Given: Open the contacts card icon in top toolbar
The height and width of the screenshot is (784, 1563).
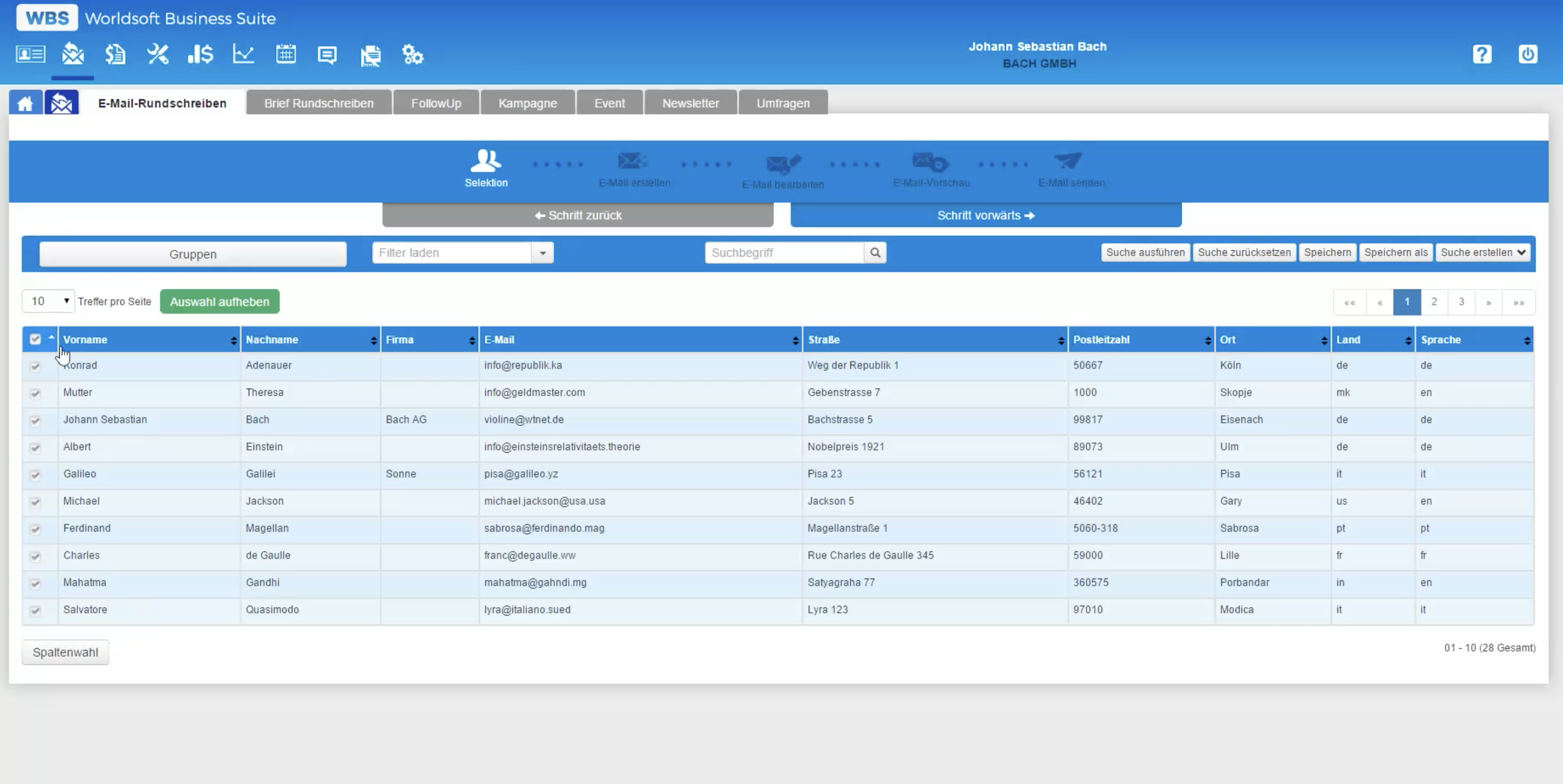Looking at the screenshot, I should click(30, 55).
